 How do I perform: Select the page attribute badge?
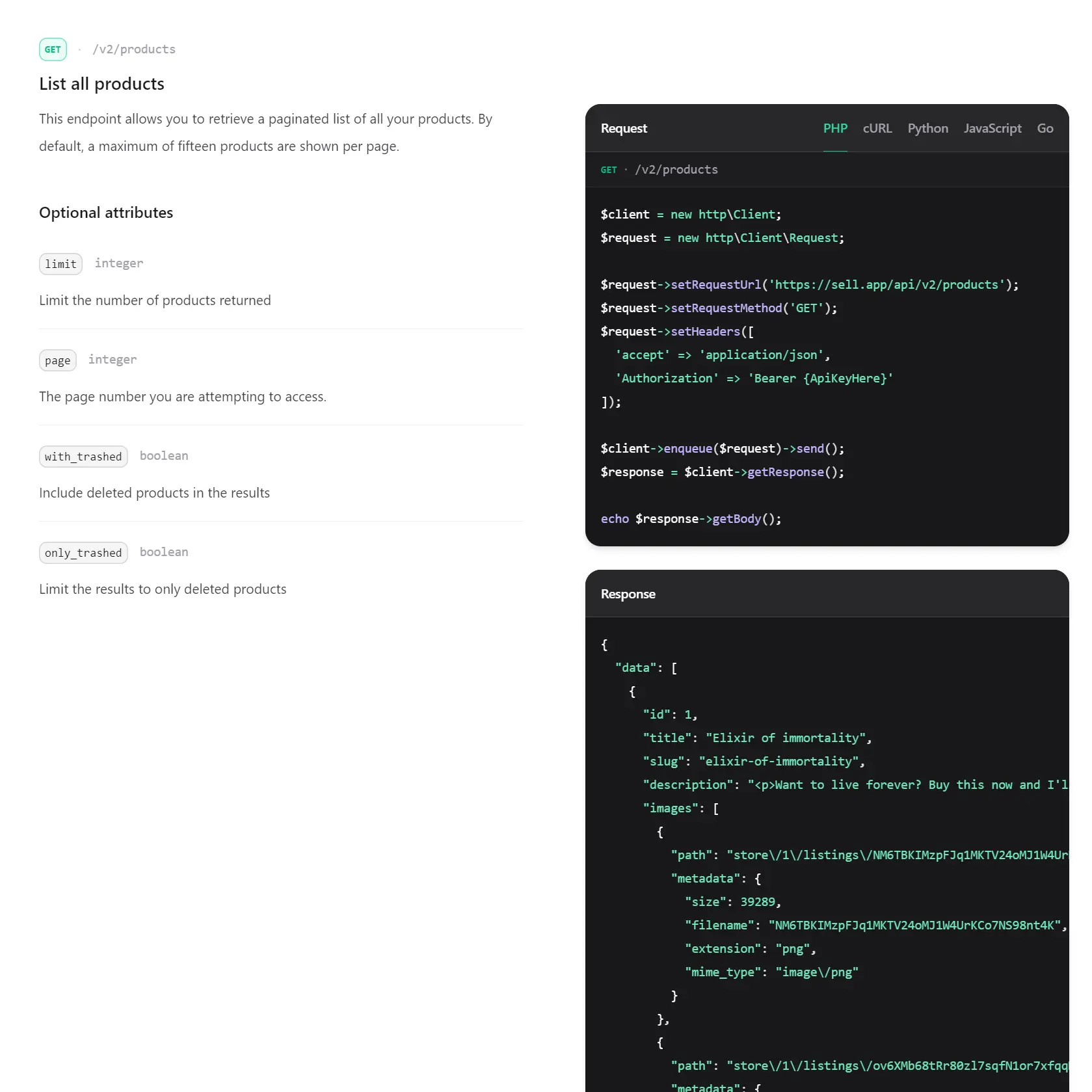[57, 360]
